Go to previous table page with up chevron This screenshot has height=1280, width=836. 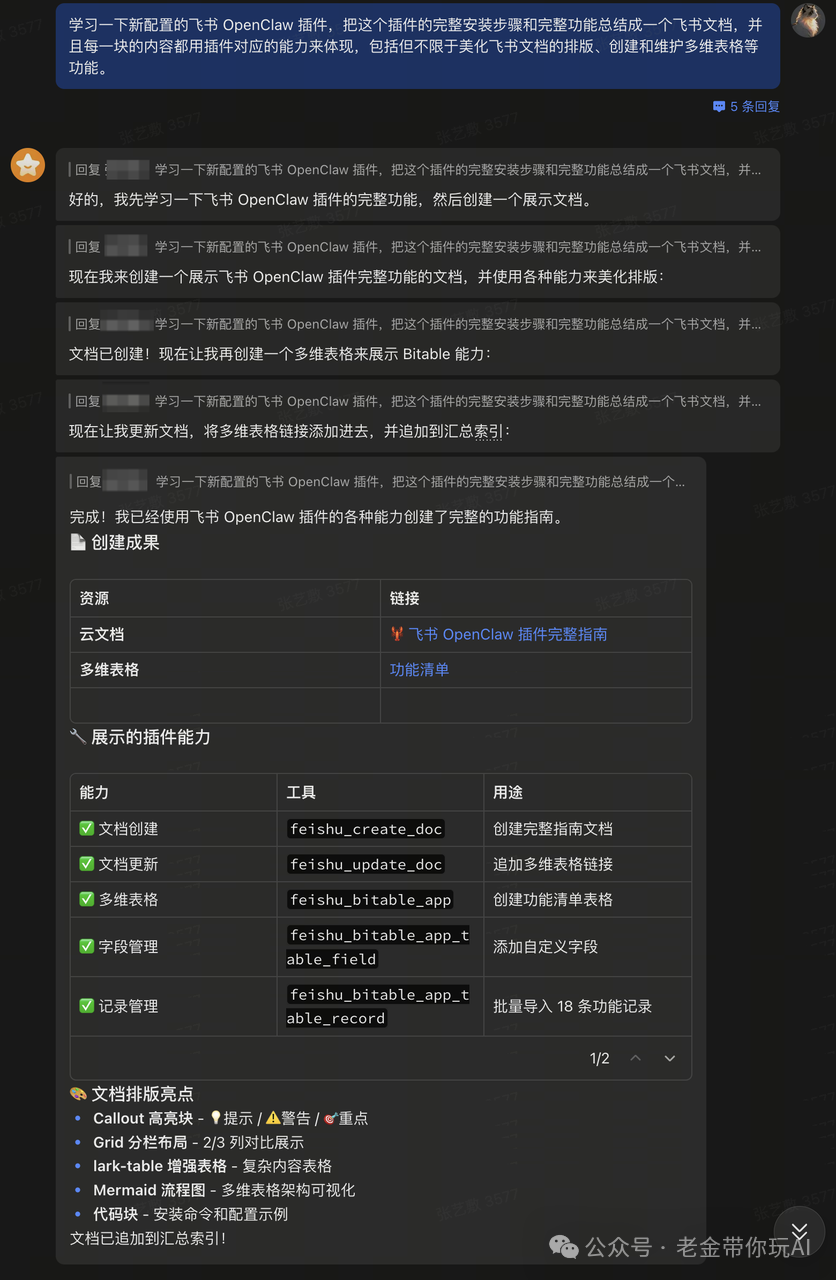click(x=635, y=1058)
